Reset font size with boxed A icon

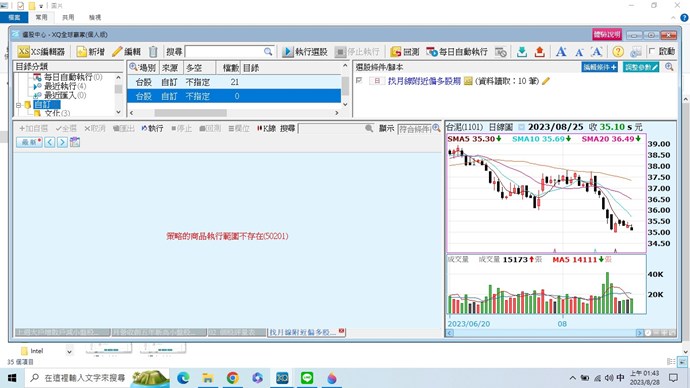pyautogui.click(x=597, y=51)
